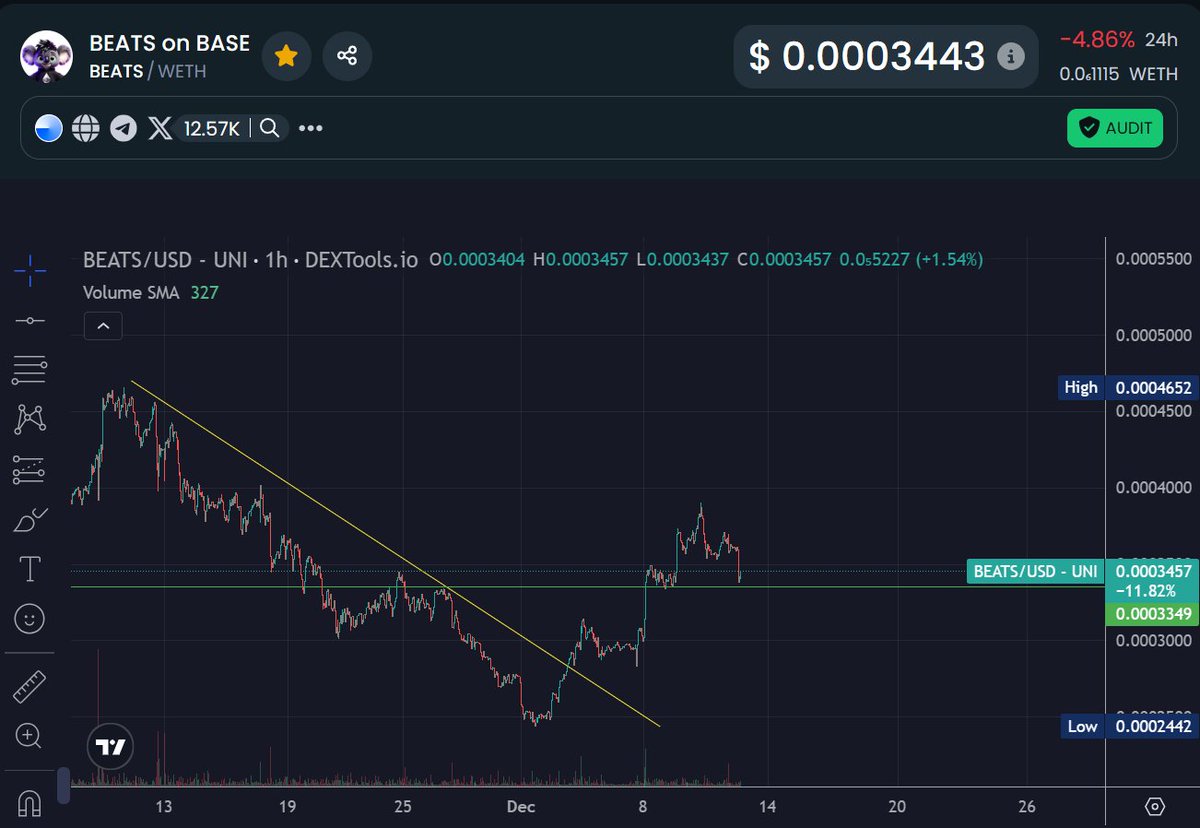Open the Telegram link icon
The height and width of the screenshot is (828, 1200).
point(123,128)
